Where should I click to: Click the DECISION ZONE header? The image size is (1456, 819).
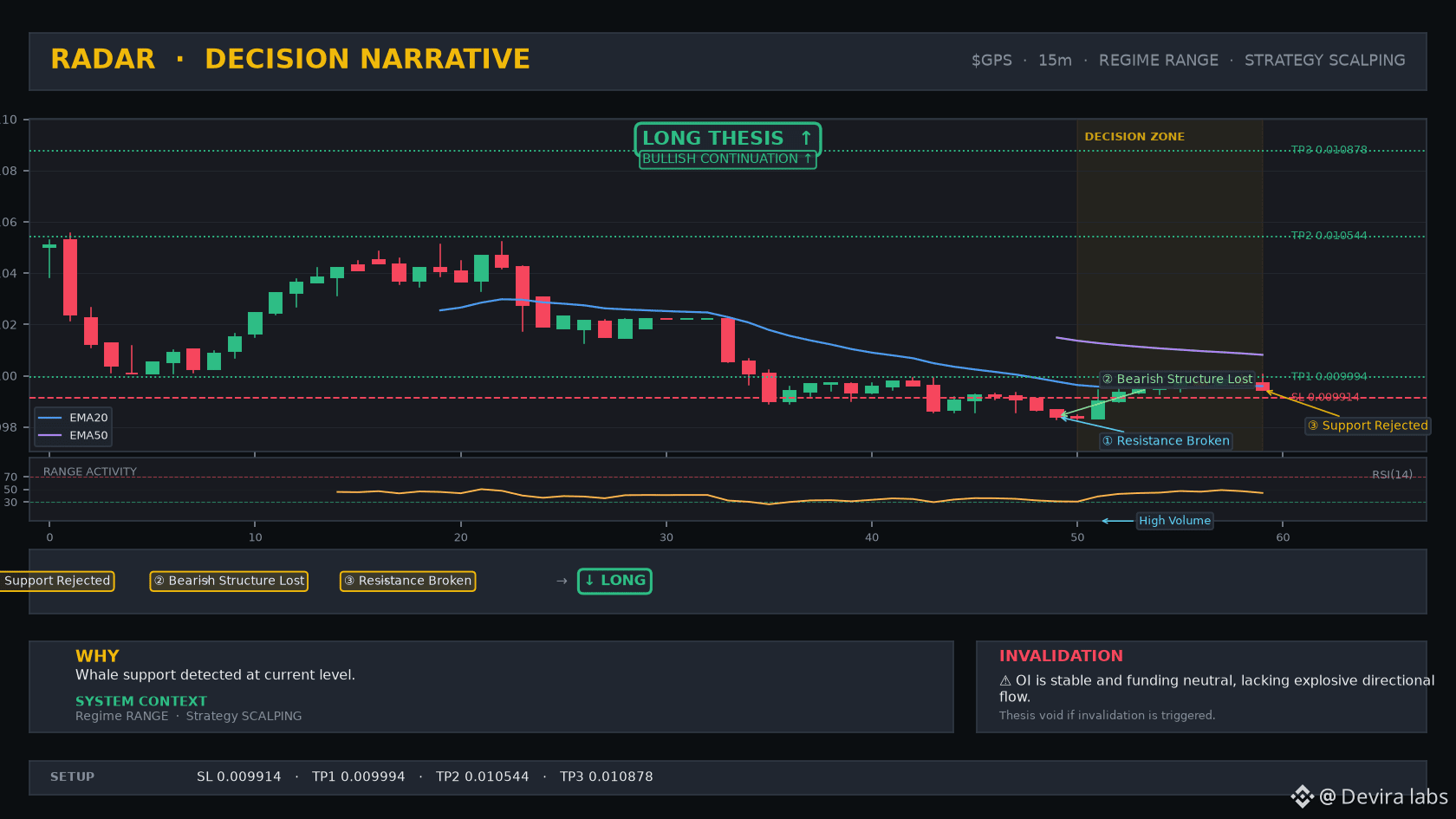[1134, 137]
